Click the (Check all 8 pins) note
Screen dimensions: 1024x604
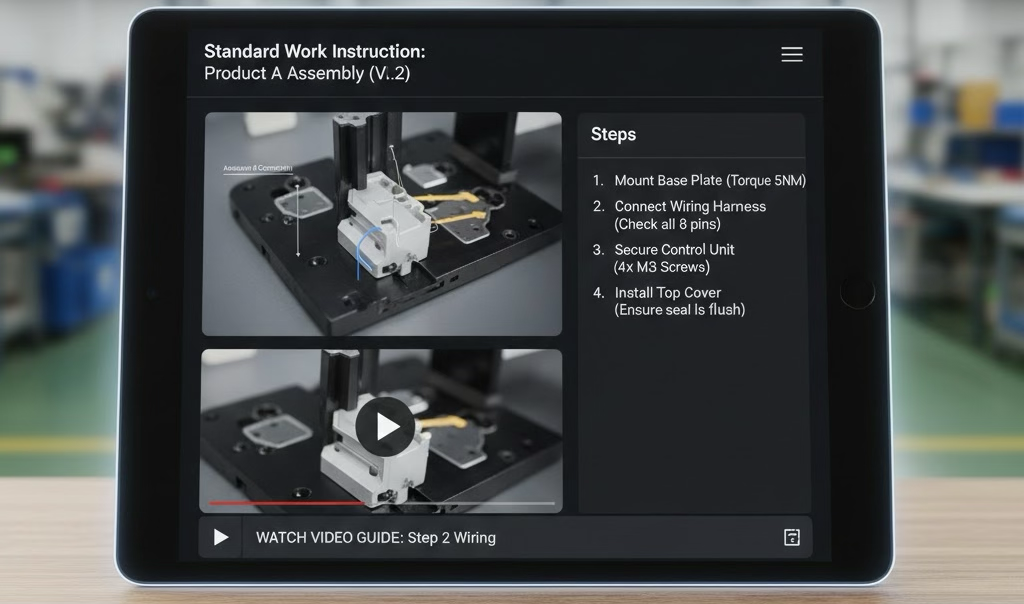(x=667, y=224)
